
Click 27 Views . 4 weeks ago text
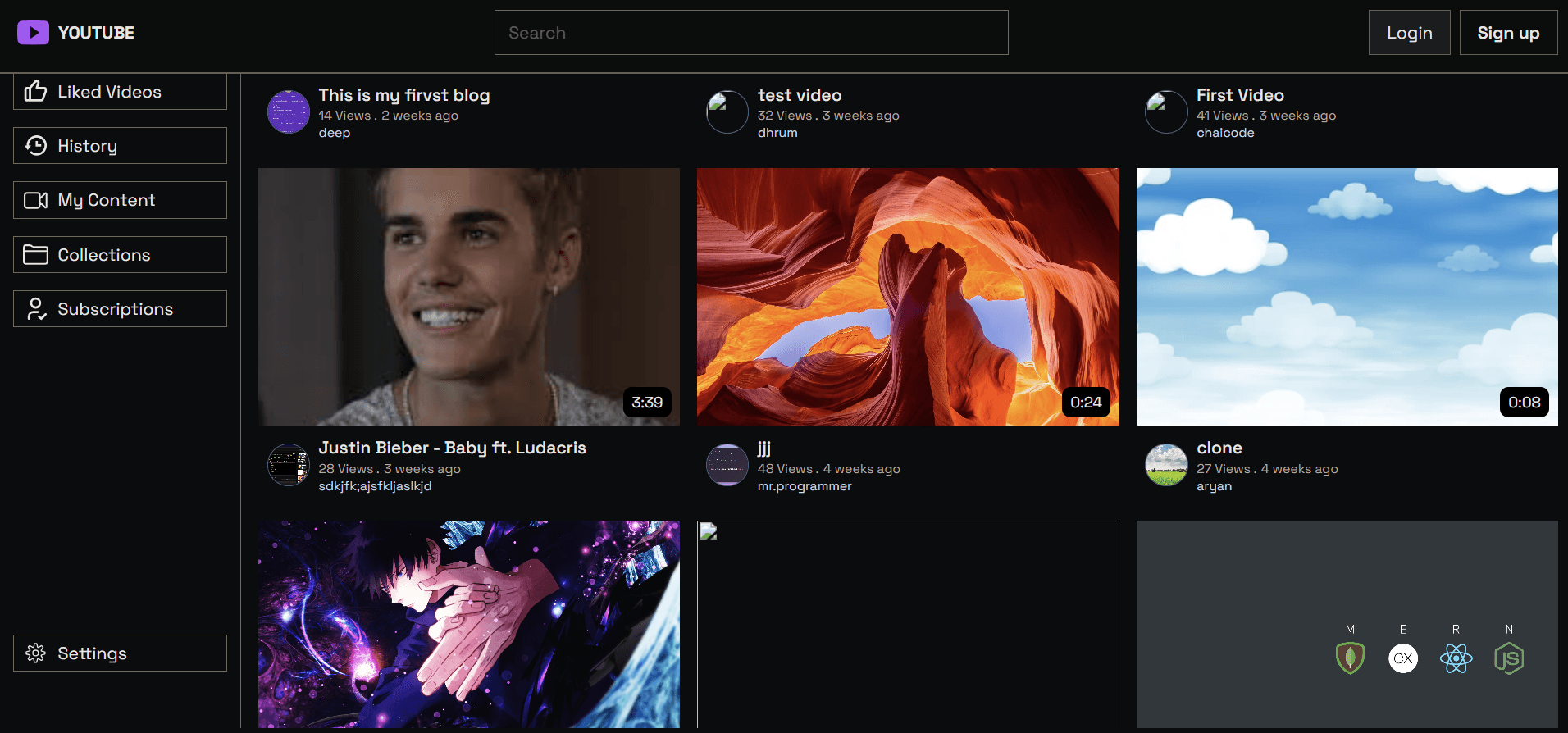pyautogui.click(x=1267, y=469)
